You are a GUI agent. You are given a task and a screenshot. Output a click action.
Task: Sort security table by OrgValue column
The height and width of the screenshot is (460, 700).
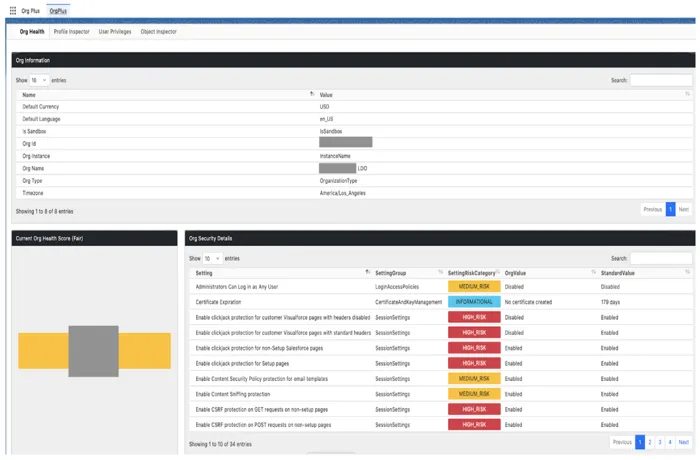(x=550, y=273)
